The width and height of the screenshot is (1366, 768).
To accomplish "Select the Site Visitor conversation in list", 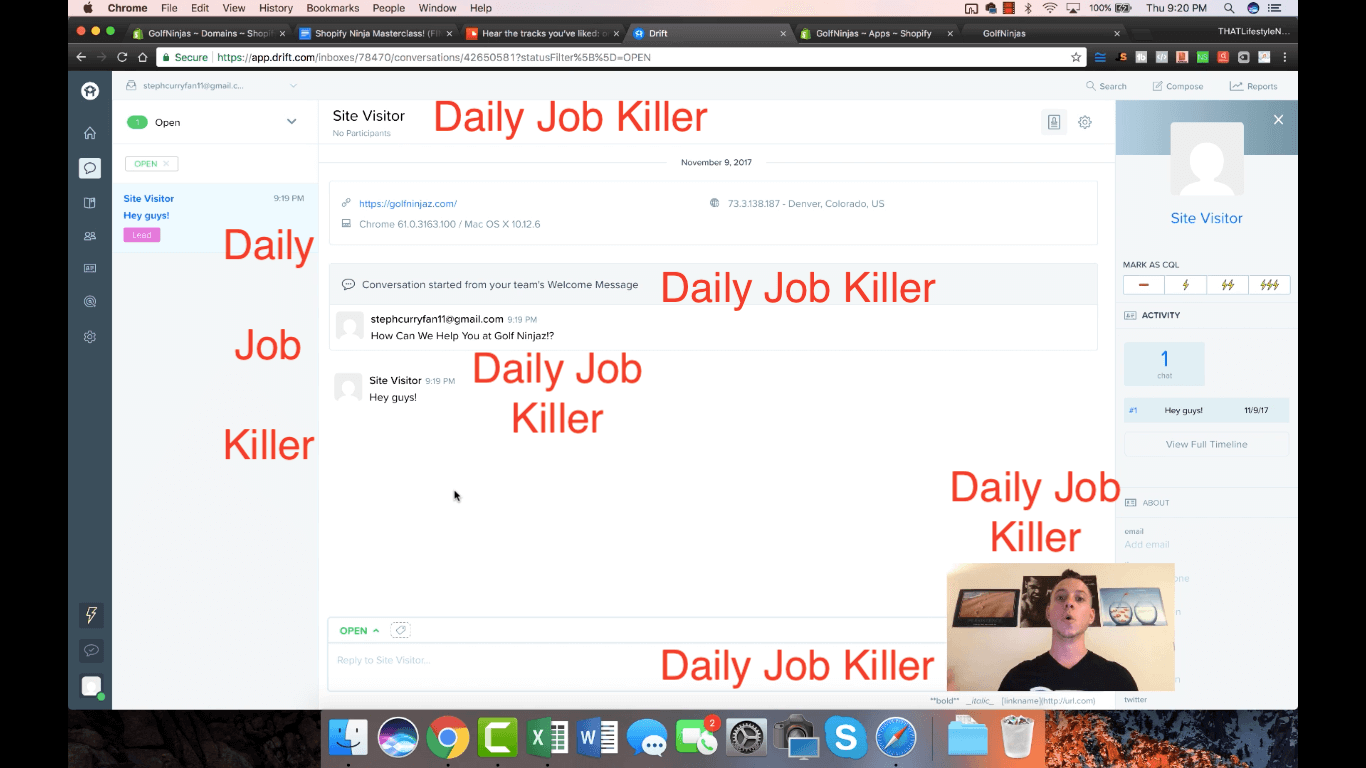I will [215, 217].
